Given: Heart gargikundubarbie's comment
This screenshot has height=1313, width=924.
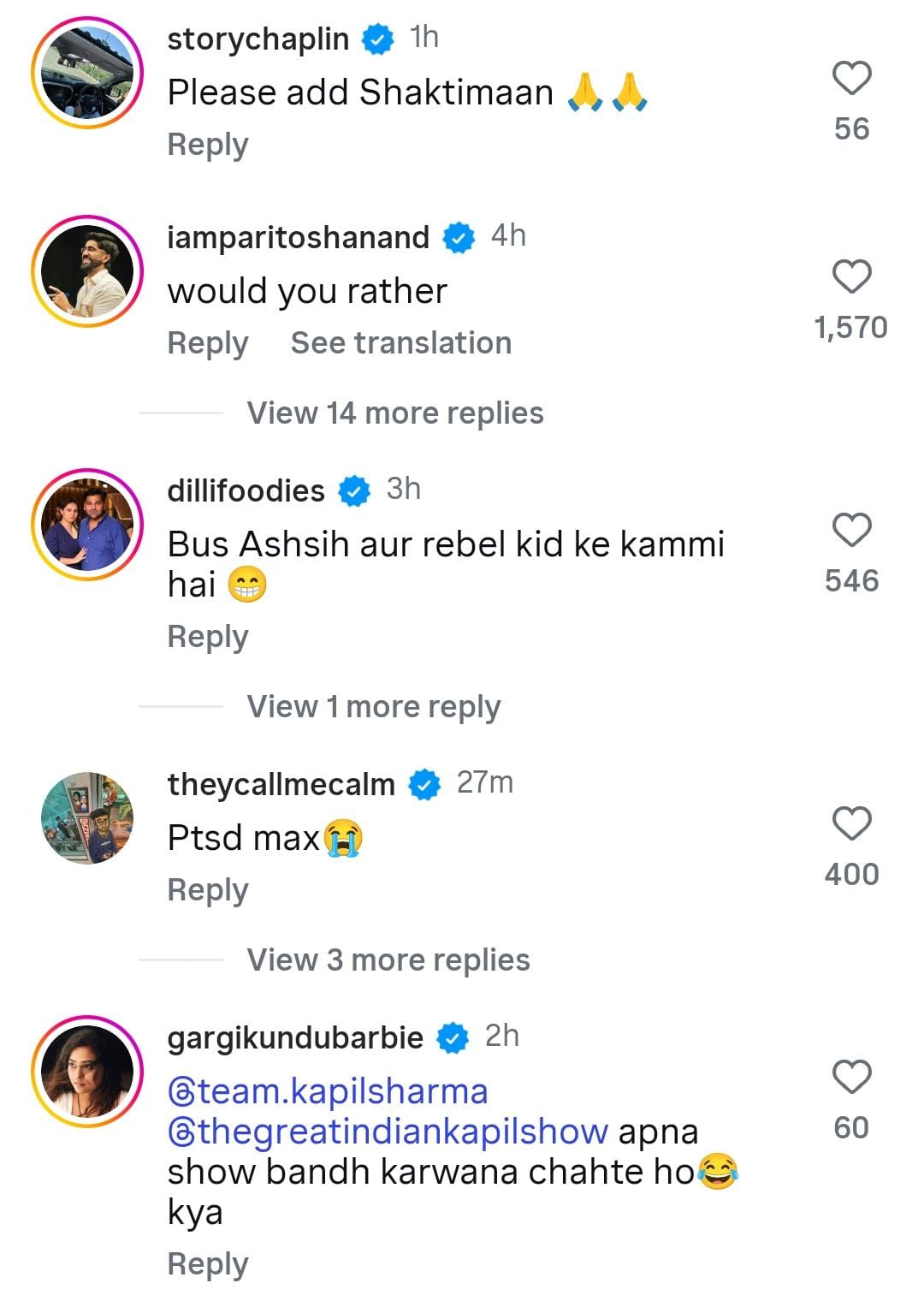Looking at the screenshot, I should 851,1078.
